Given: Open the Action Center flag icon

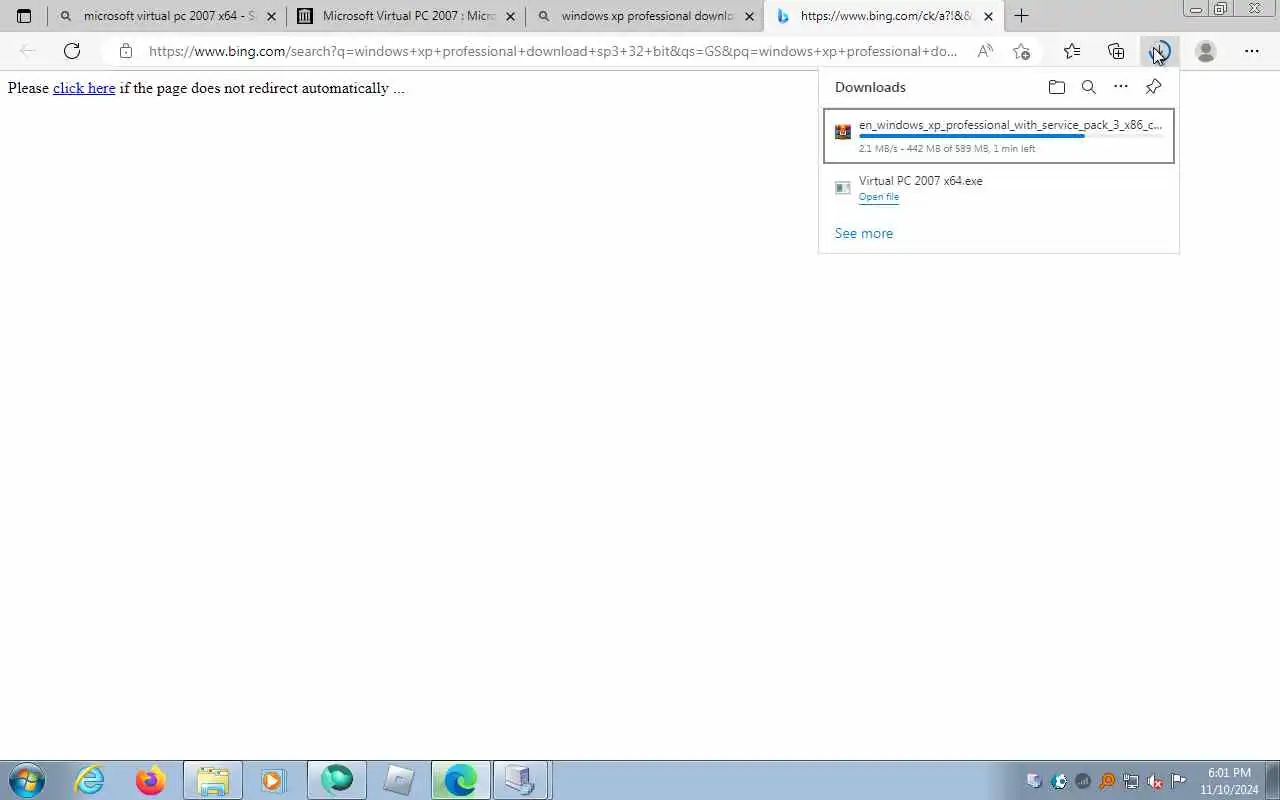Looking at the screenshot, I should coord(1179,781).
